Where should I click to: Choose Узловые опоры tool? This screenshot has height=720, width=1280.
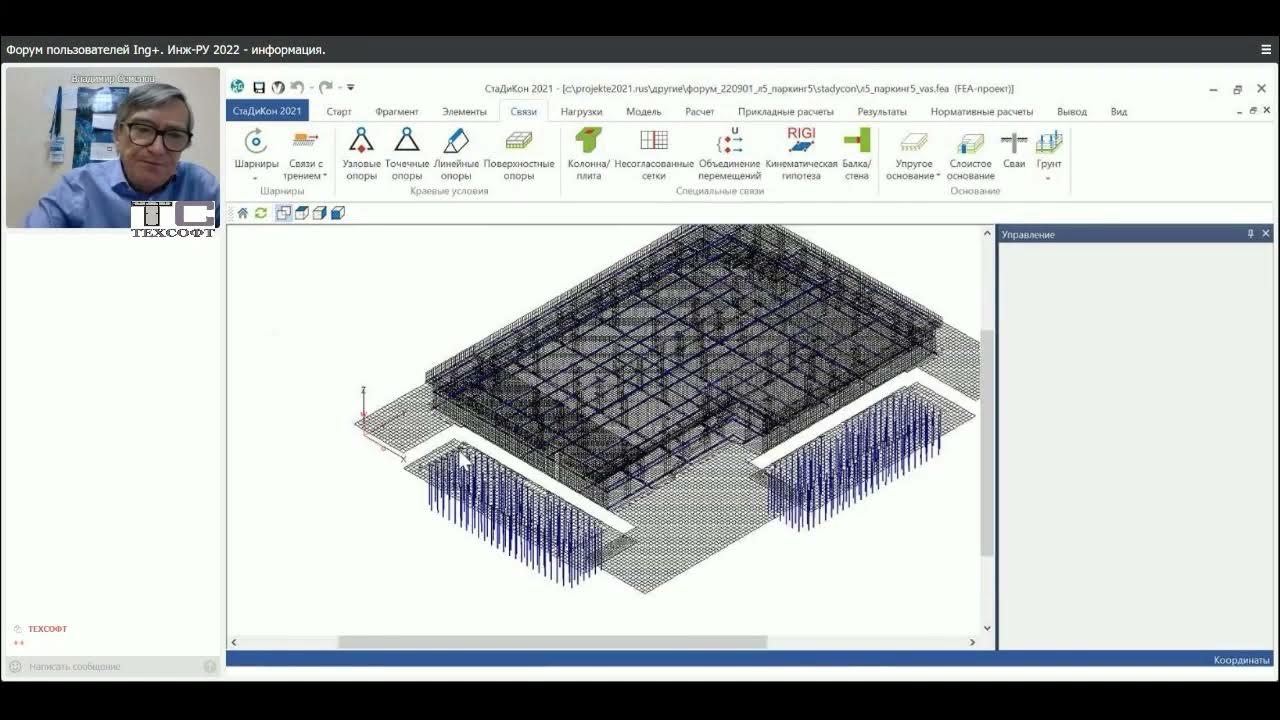pyautogui.click(x=361, y=153)
